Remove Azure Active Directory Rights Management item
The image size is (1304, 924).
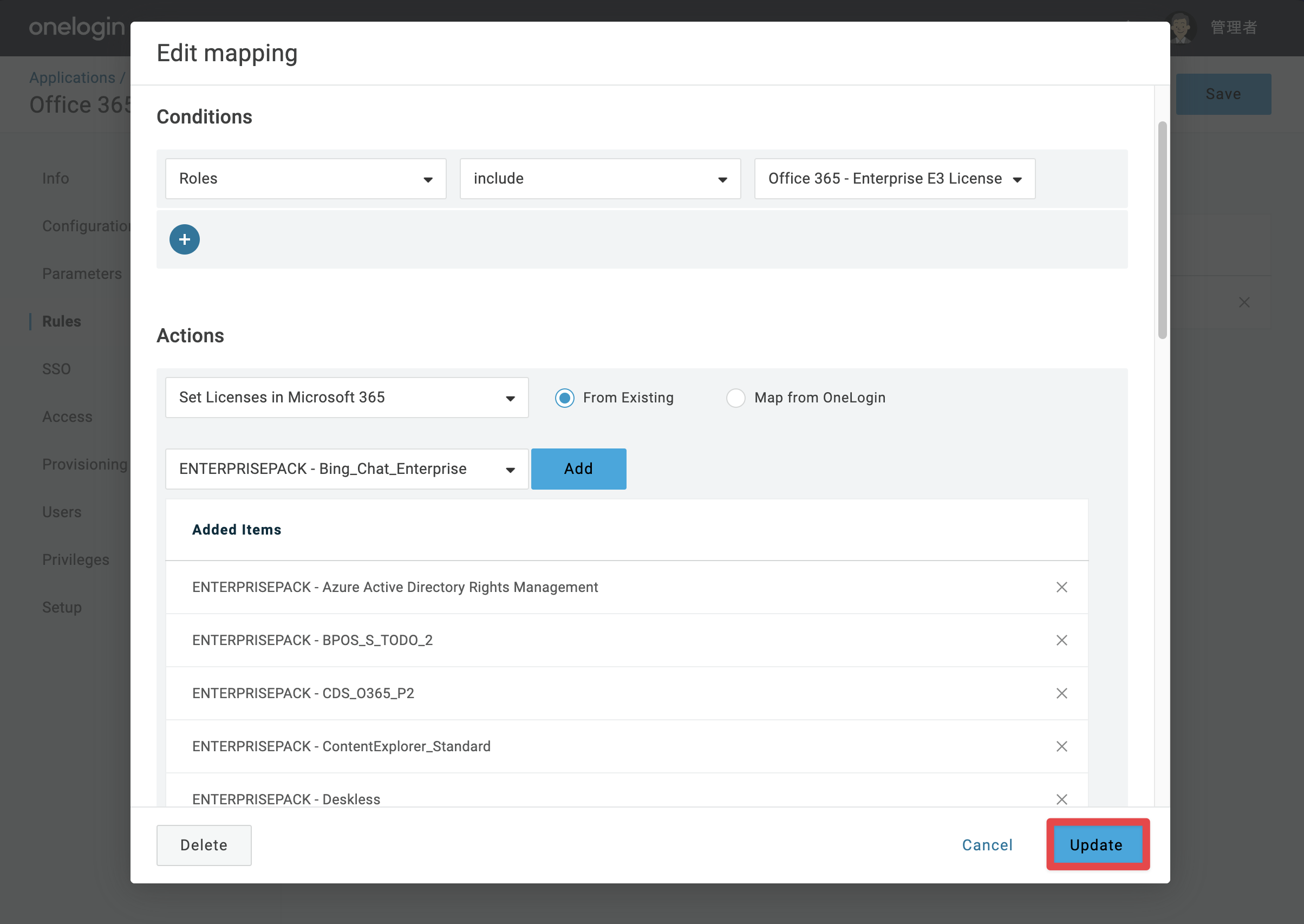click(x=1061, y=587)
